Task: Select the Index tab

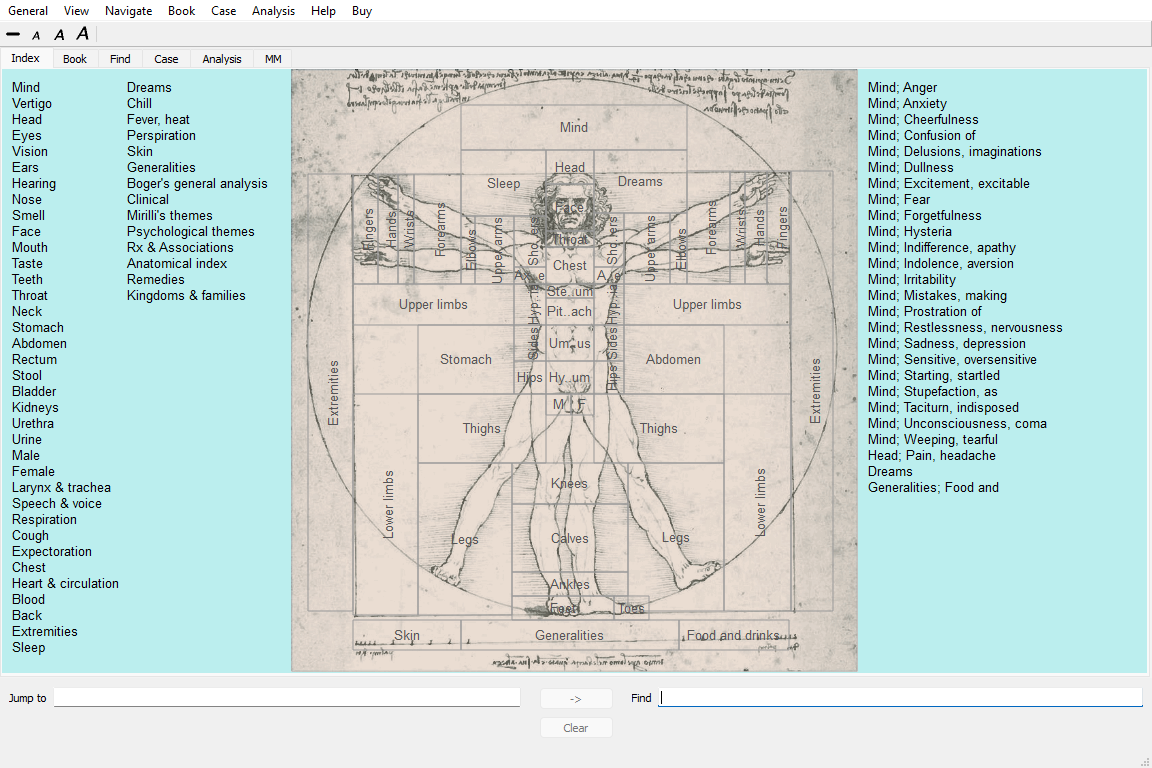Action: [x=26, y=59]
